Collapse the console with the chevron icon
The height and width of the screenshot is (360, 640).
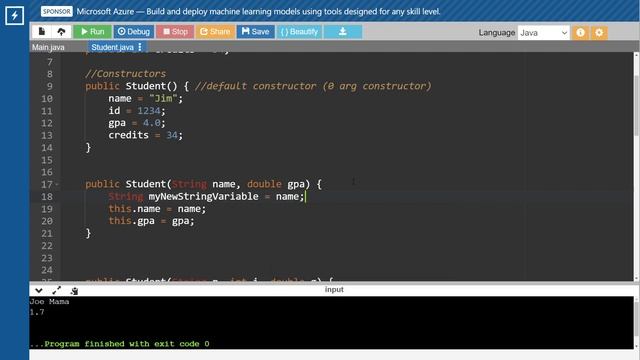coord(39,291)
